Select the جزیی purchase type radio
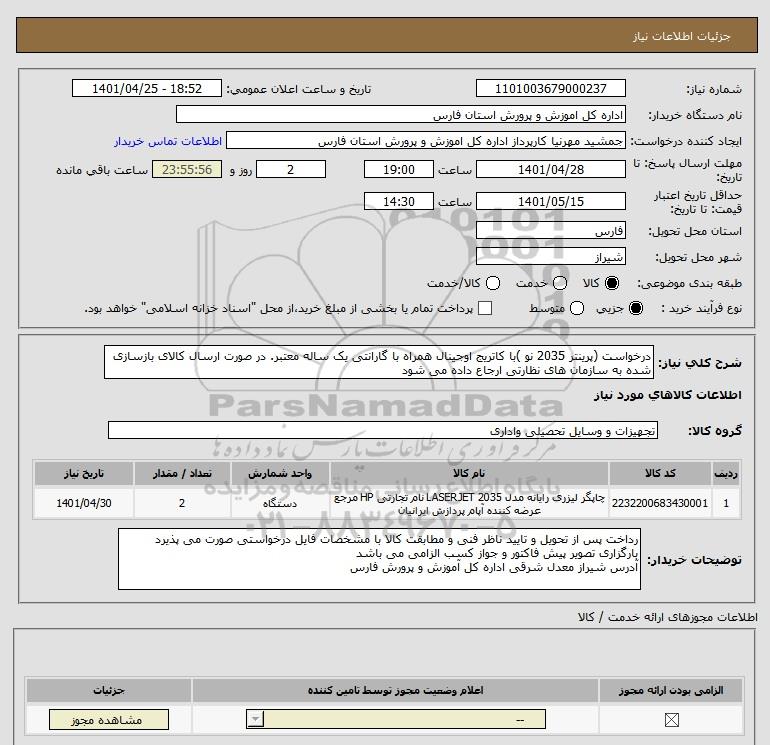770x745 pixels. [635, 308]
